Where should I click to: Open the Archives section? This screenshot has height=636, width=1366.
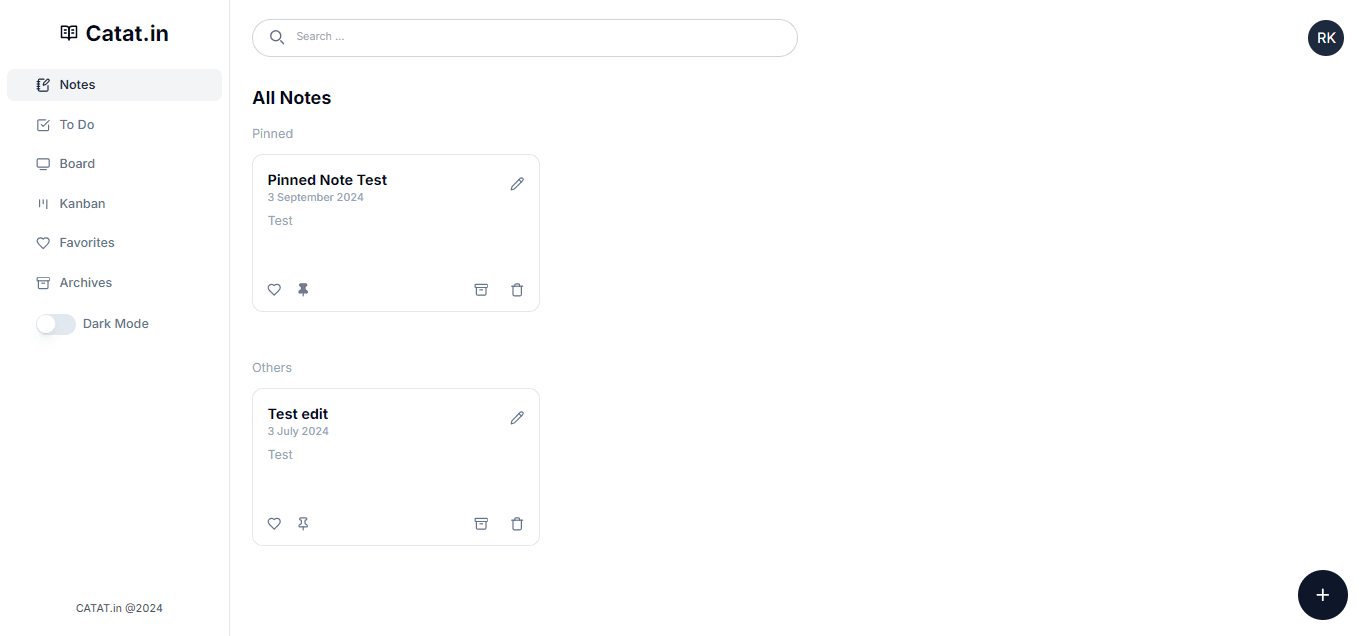point(114,283)
